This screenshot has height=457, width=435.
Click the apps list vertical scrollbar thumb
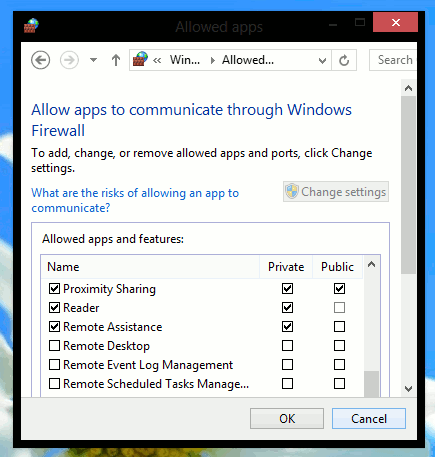(371, 384)
